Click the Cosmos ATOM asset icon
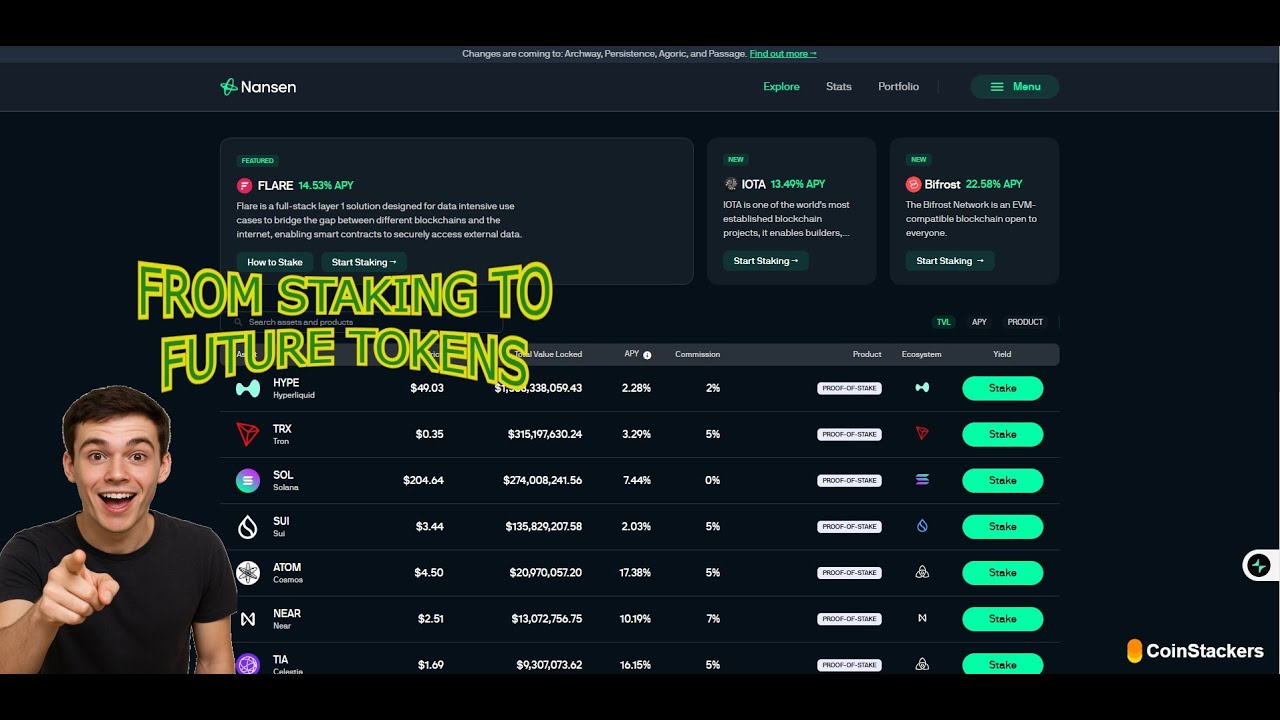 pos(248,573)
